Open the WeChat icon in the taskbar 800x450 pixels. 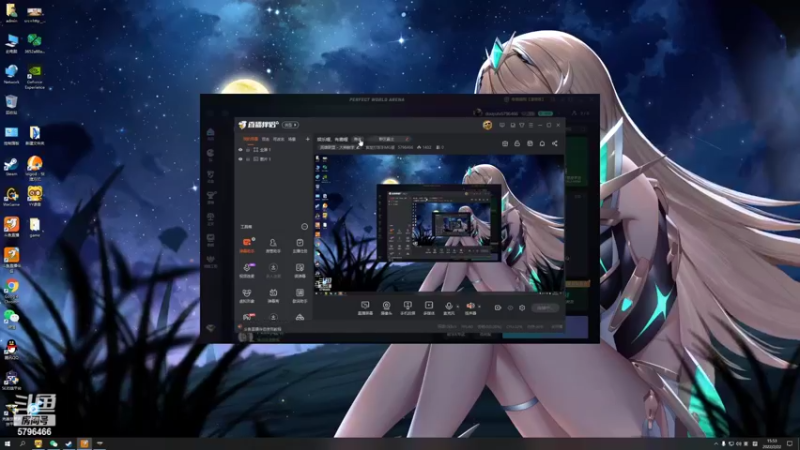54,444
